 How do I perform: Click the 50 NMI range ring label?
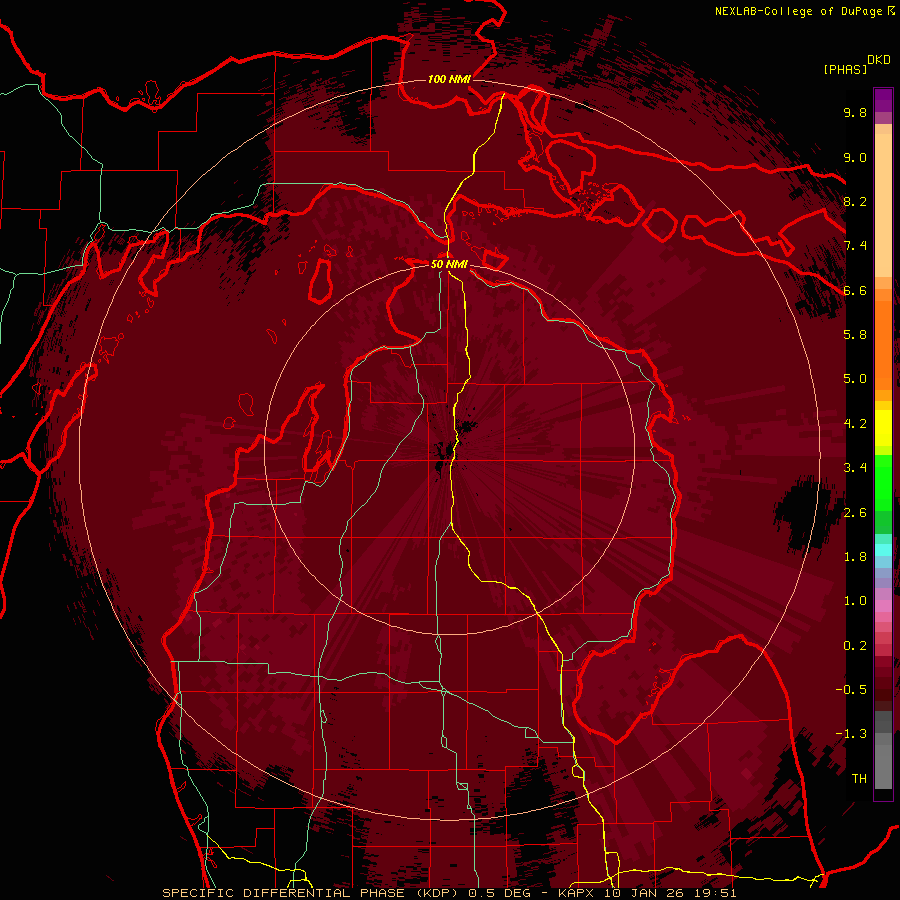[449, 264]
